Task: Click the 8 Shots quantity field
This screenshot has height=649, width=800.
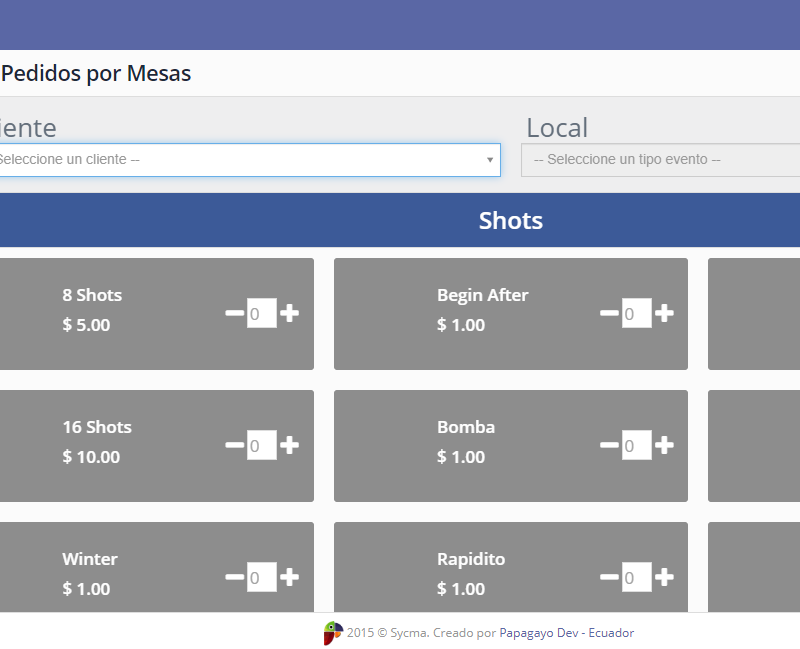Action: tap(261, 313)
